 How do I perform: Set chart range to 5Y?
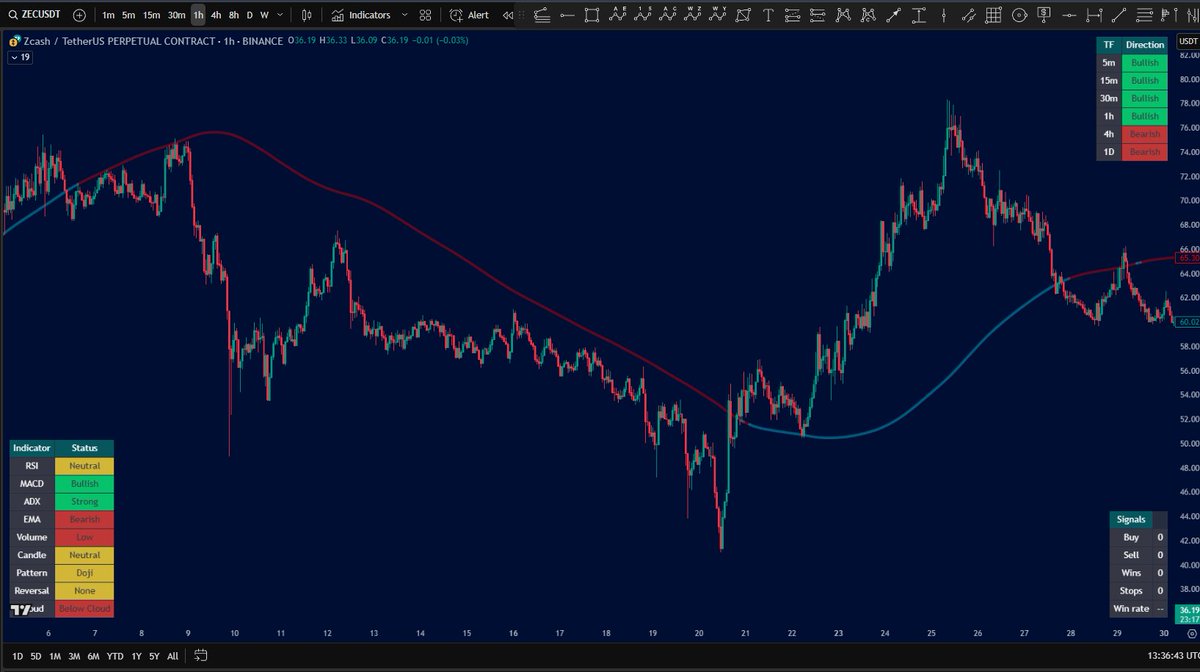click(x=153, y=656)
